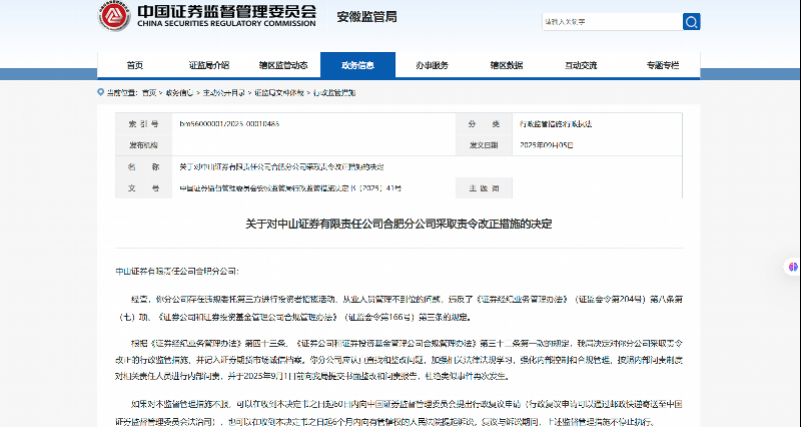The width and height of the screenshot is (801, 427).
Task: Click breadcrumb link 首页
Action: [149, 93]
